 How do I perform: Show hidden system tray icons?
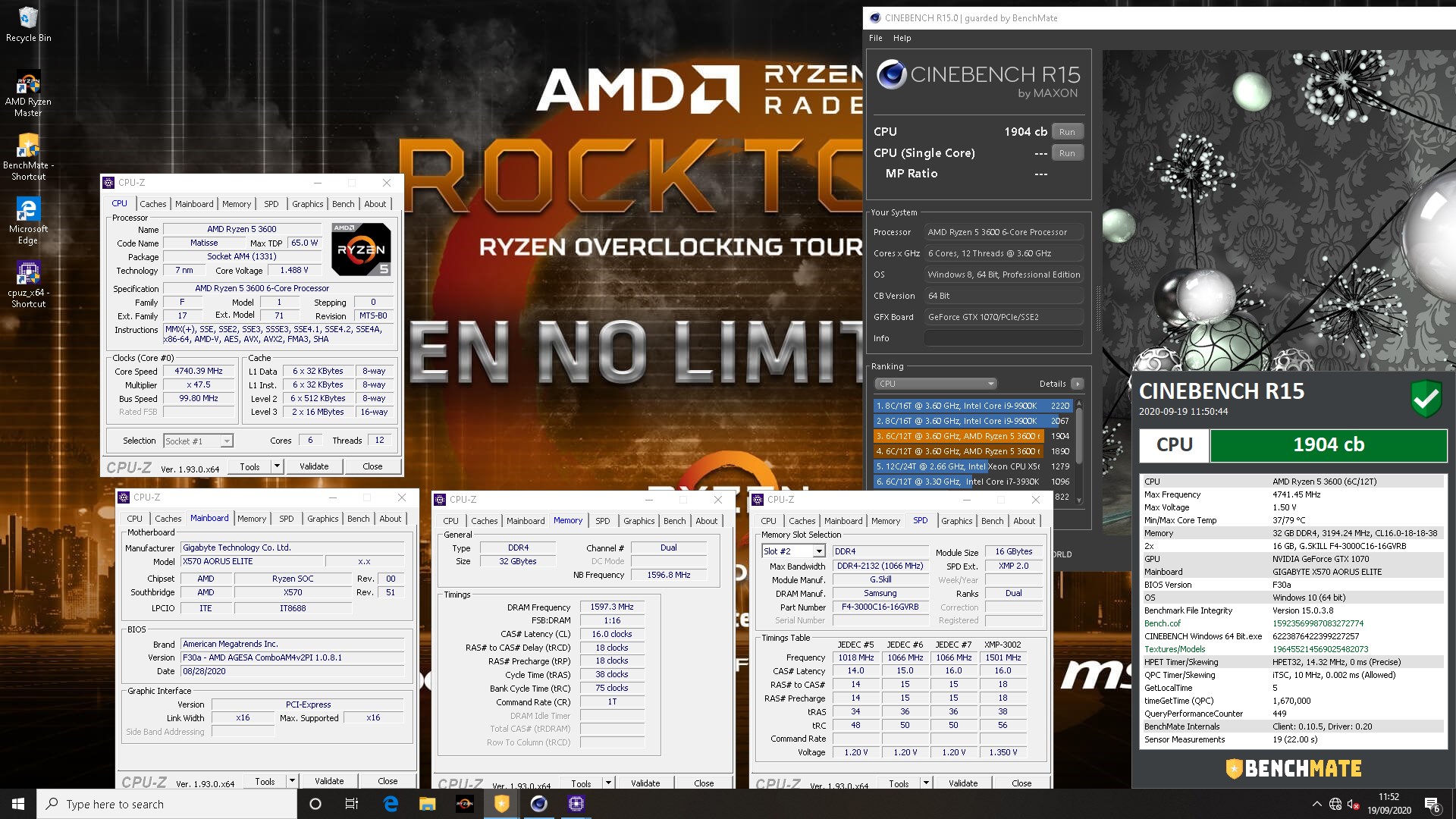tap(1316, 804)
